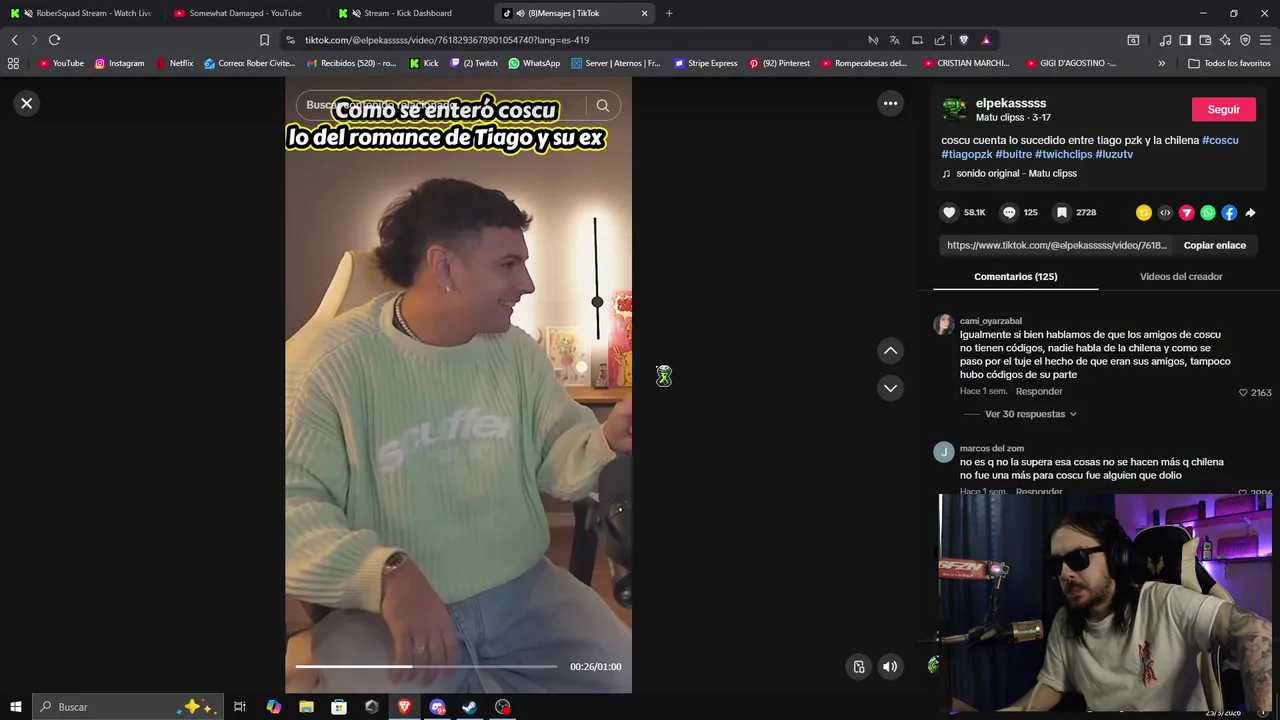Open Todos los favoritos folder

1229,63
